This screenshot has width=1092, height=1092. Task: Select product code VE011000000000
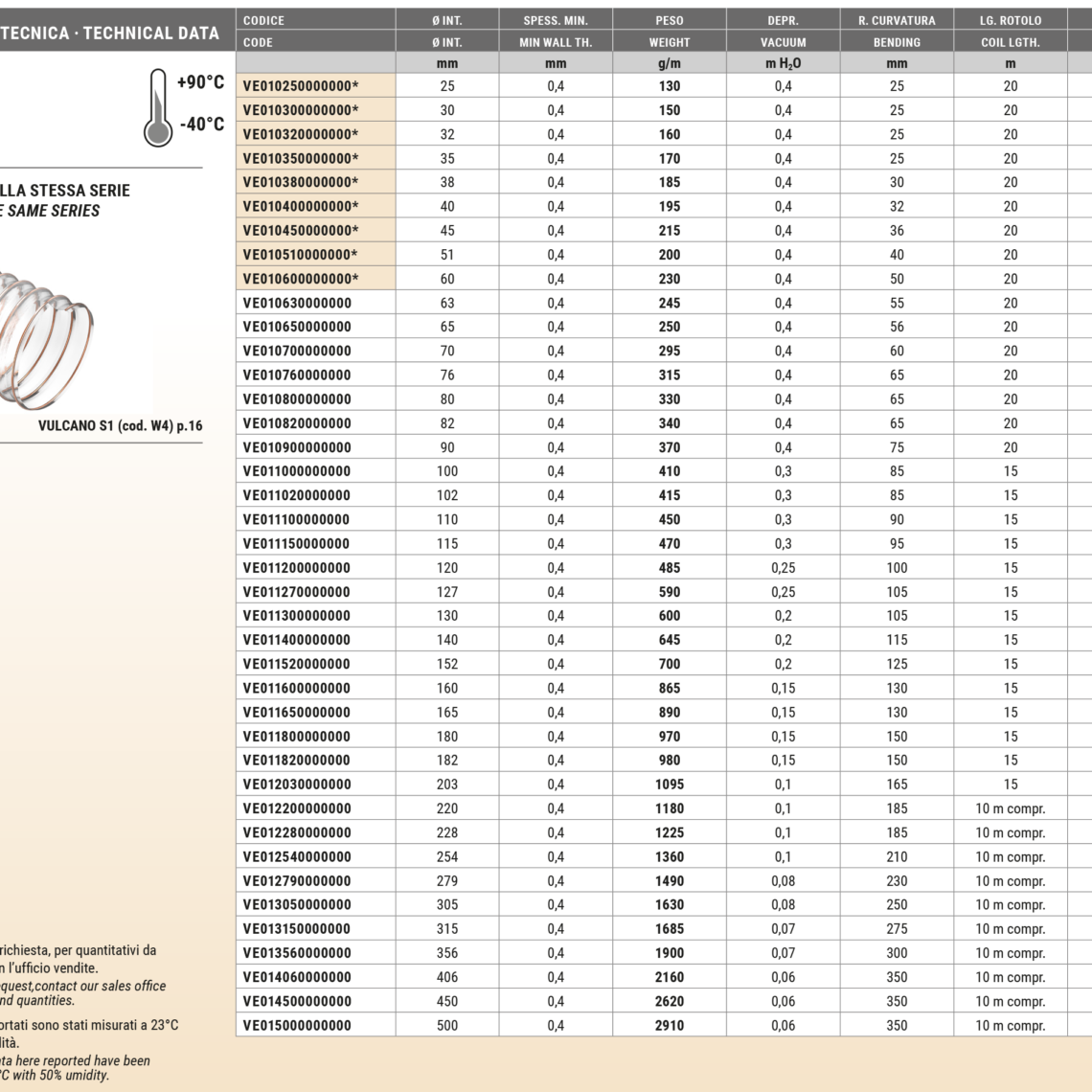point(297,471)
